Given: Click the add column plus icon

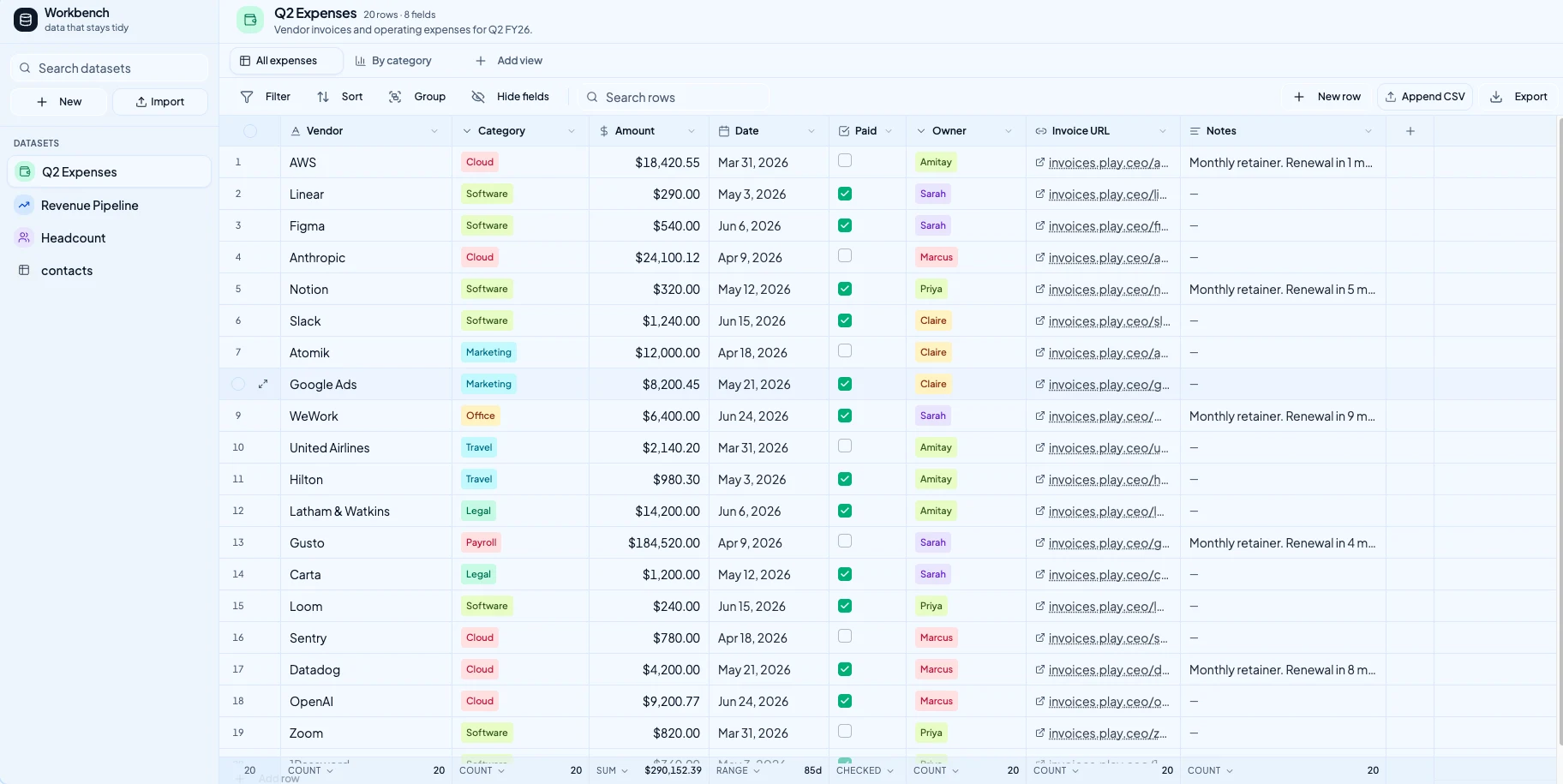Looking at the screenshot, I should click(x=1410, y=131).
